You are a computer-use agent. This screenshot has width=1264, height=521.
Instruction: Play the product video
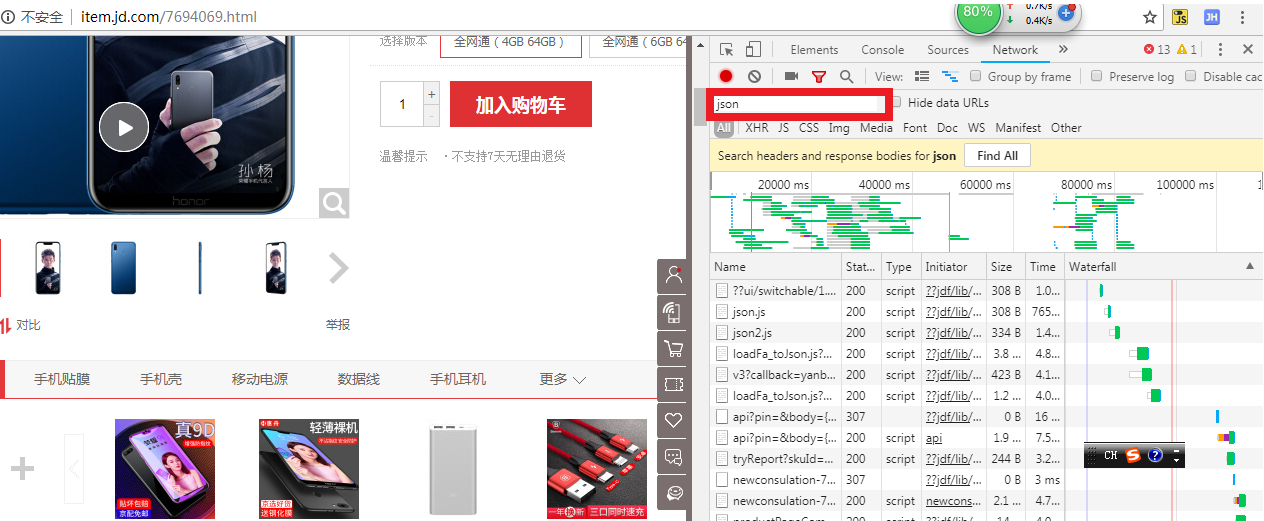point(124,127)
